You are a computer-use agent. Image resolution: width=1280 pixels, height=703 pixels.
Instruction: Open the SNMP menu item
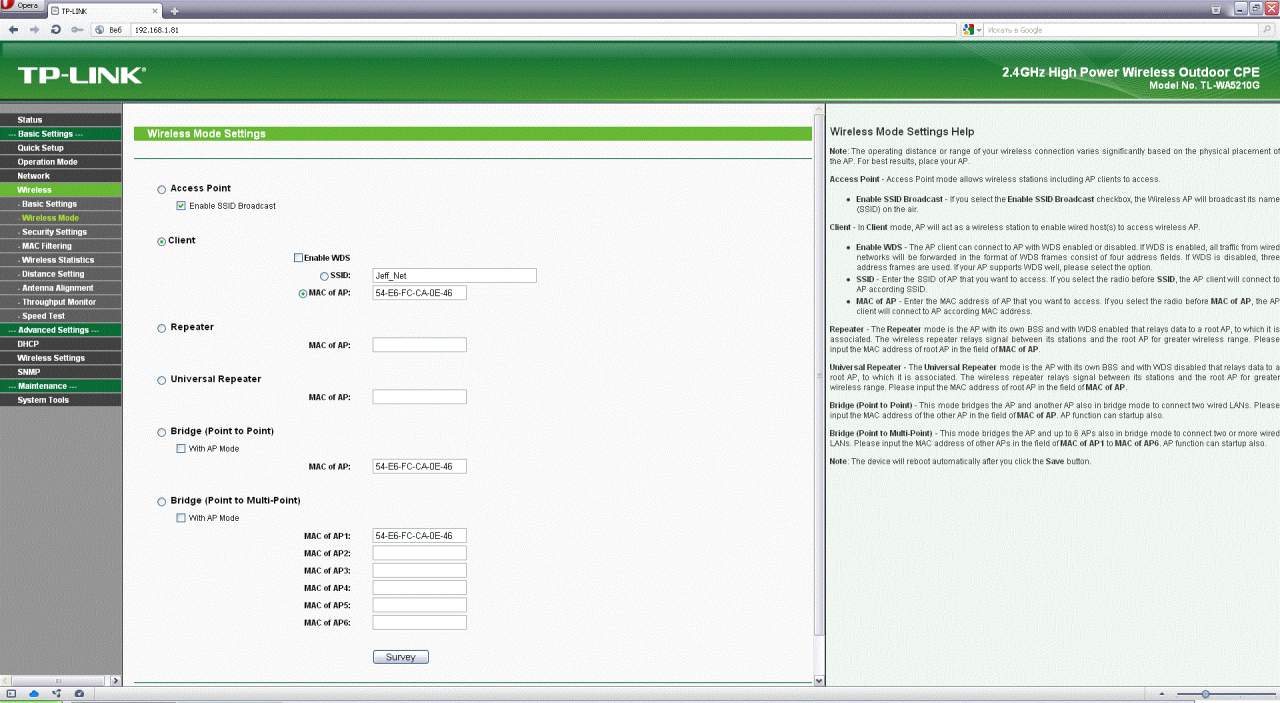point(61,372)
